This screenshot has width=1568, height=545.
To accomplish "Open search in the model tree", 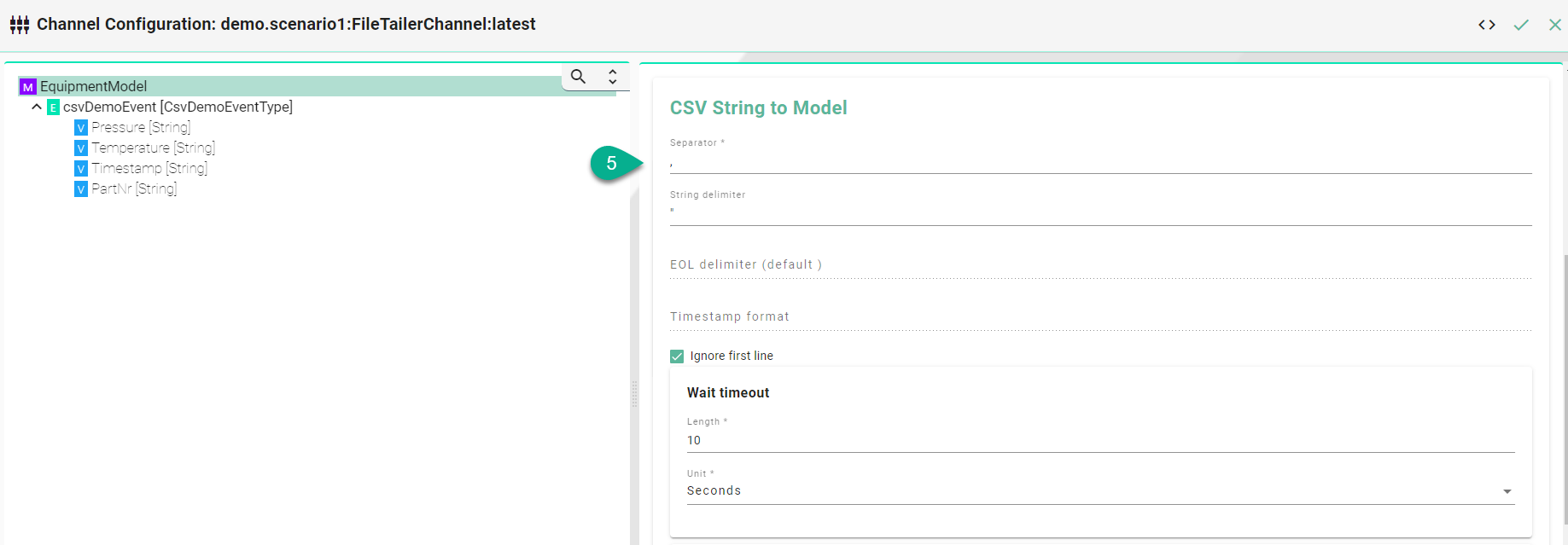I will coord(578,77).
